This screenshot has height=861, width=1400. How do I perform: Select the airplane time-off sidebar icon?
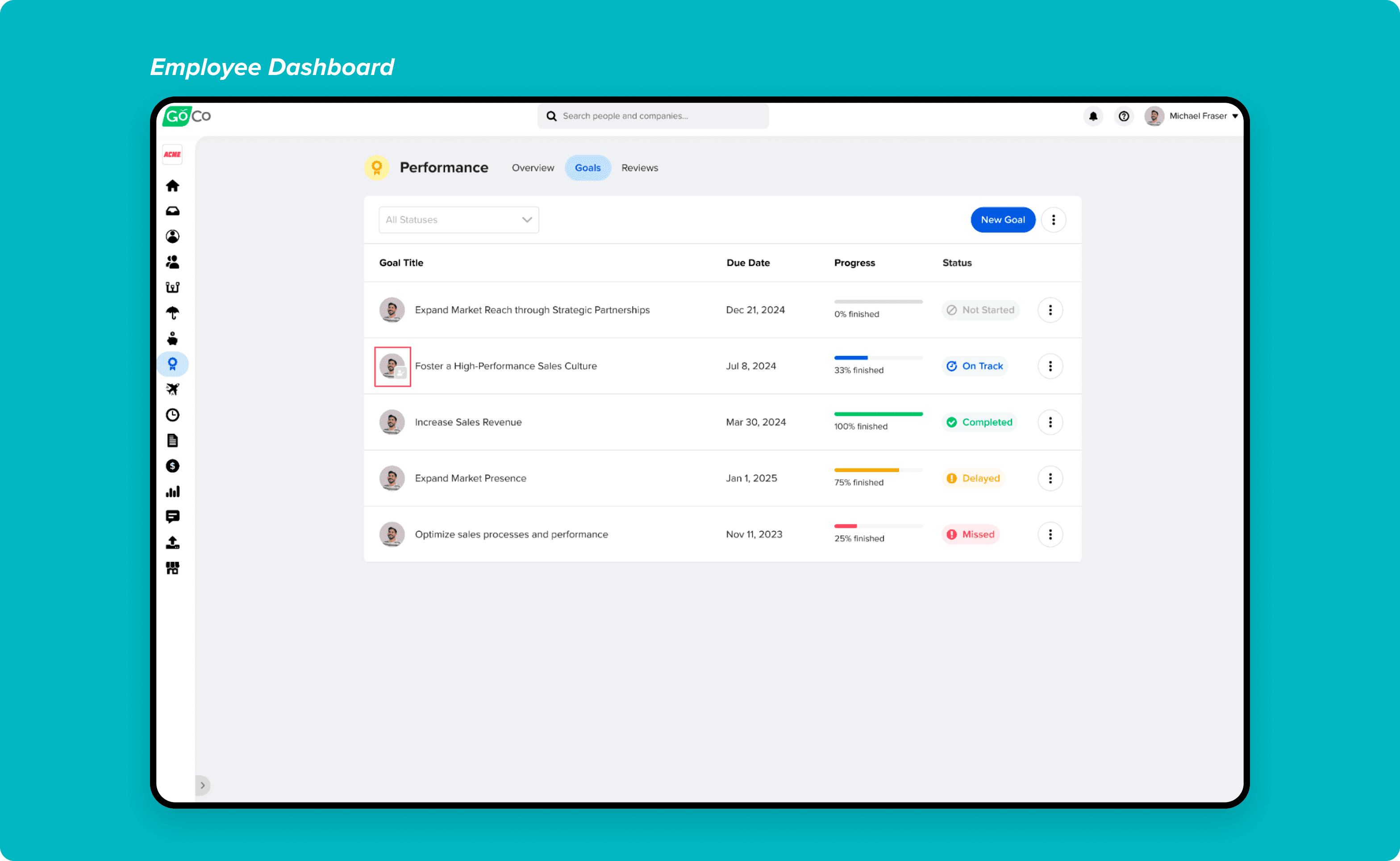coord(172,389)
